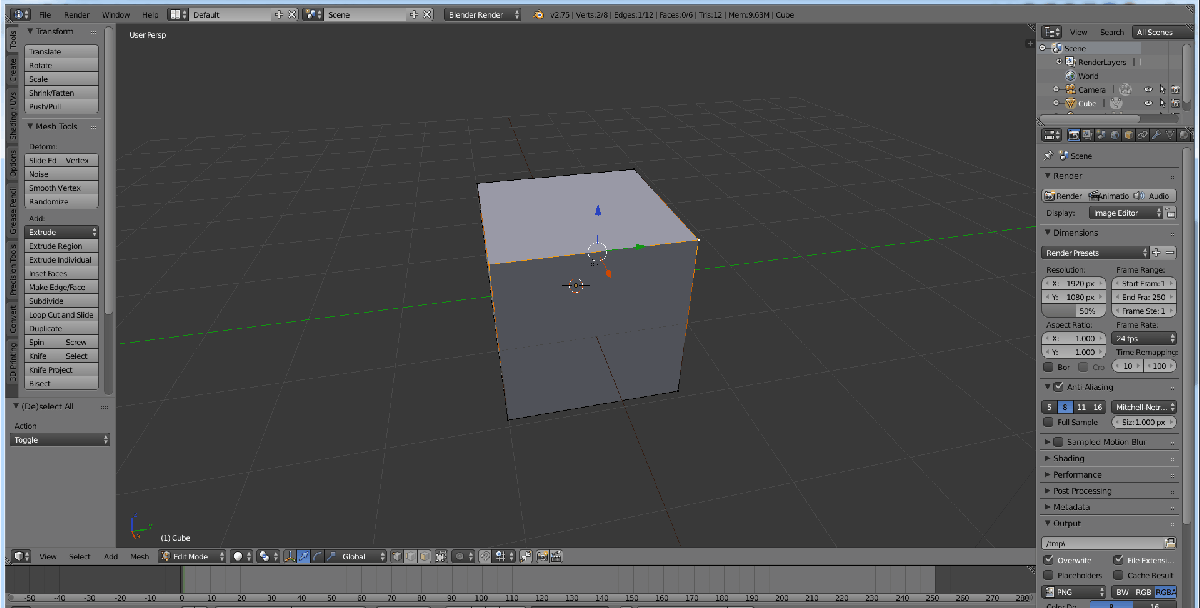Enable Sampled Motion Blur checkbox

(1058, 442)
